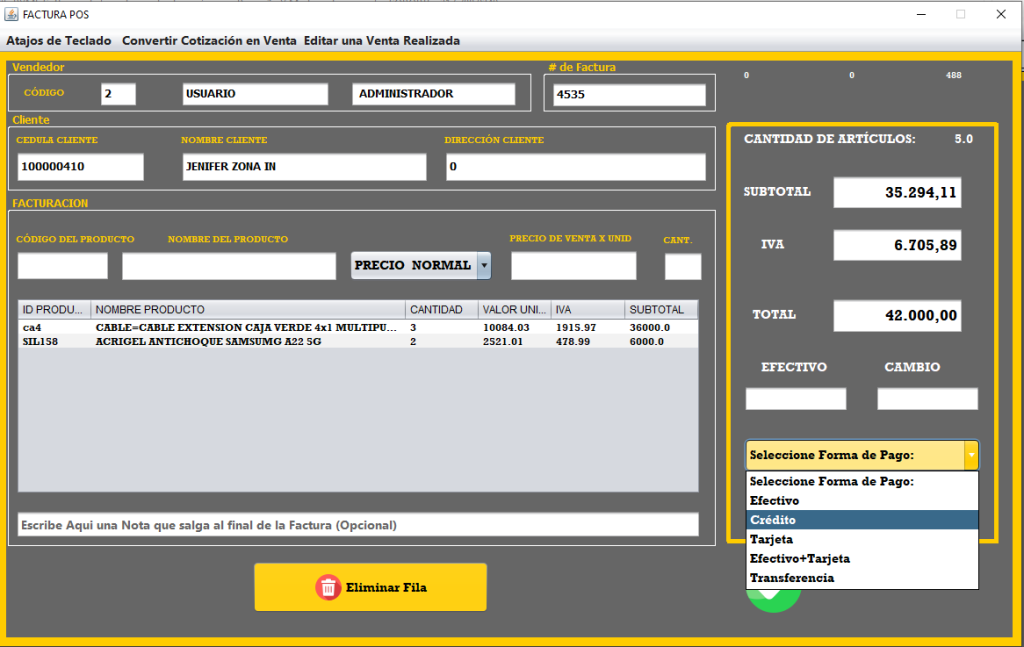The height and width of the screenshot is (647, 1024).
Task: Open Atajos de Teclado menu
Action: [59, 41]
